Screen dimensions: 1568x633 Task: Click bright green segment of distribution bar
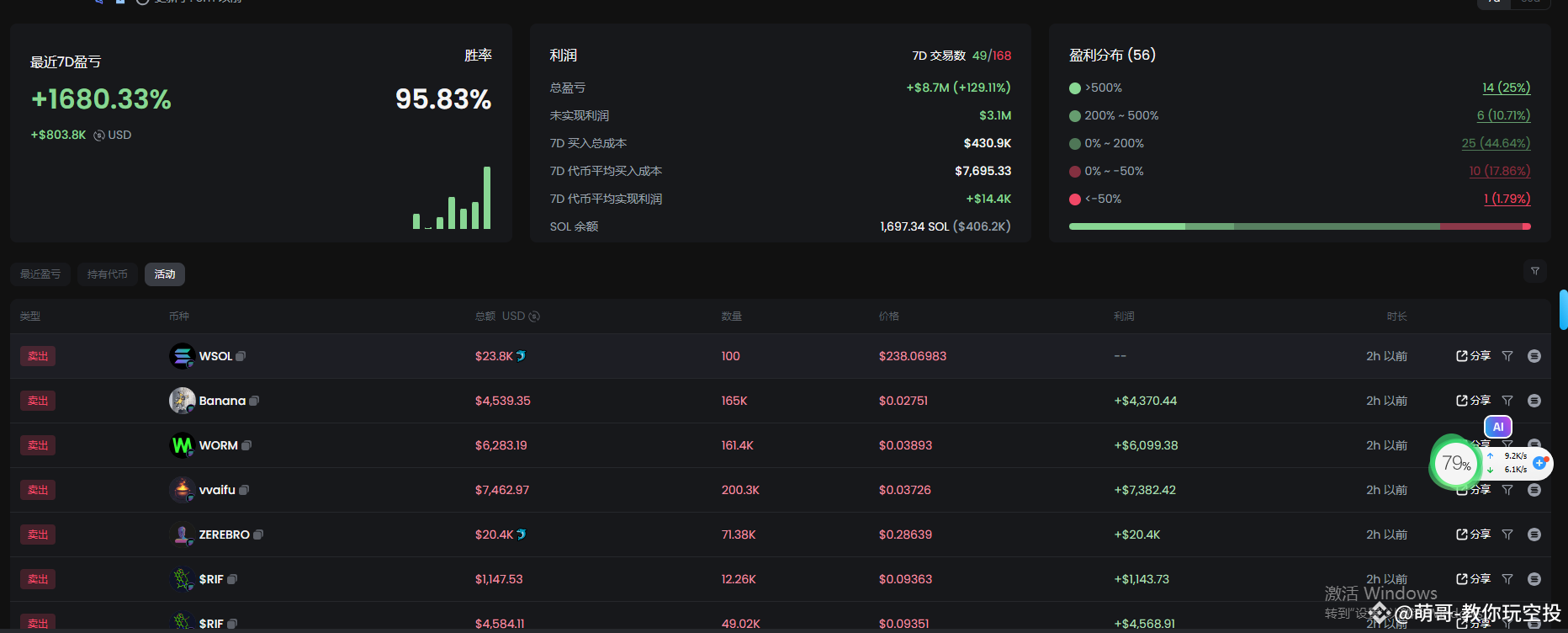1127,226
